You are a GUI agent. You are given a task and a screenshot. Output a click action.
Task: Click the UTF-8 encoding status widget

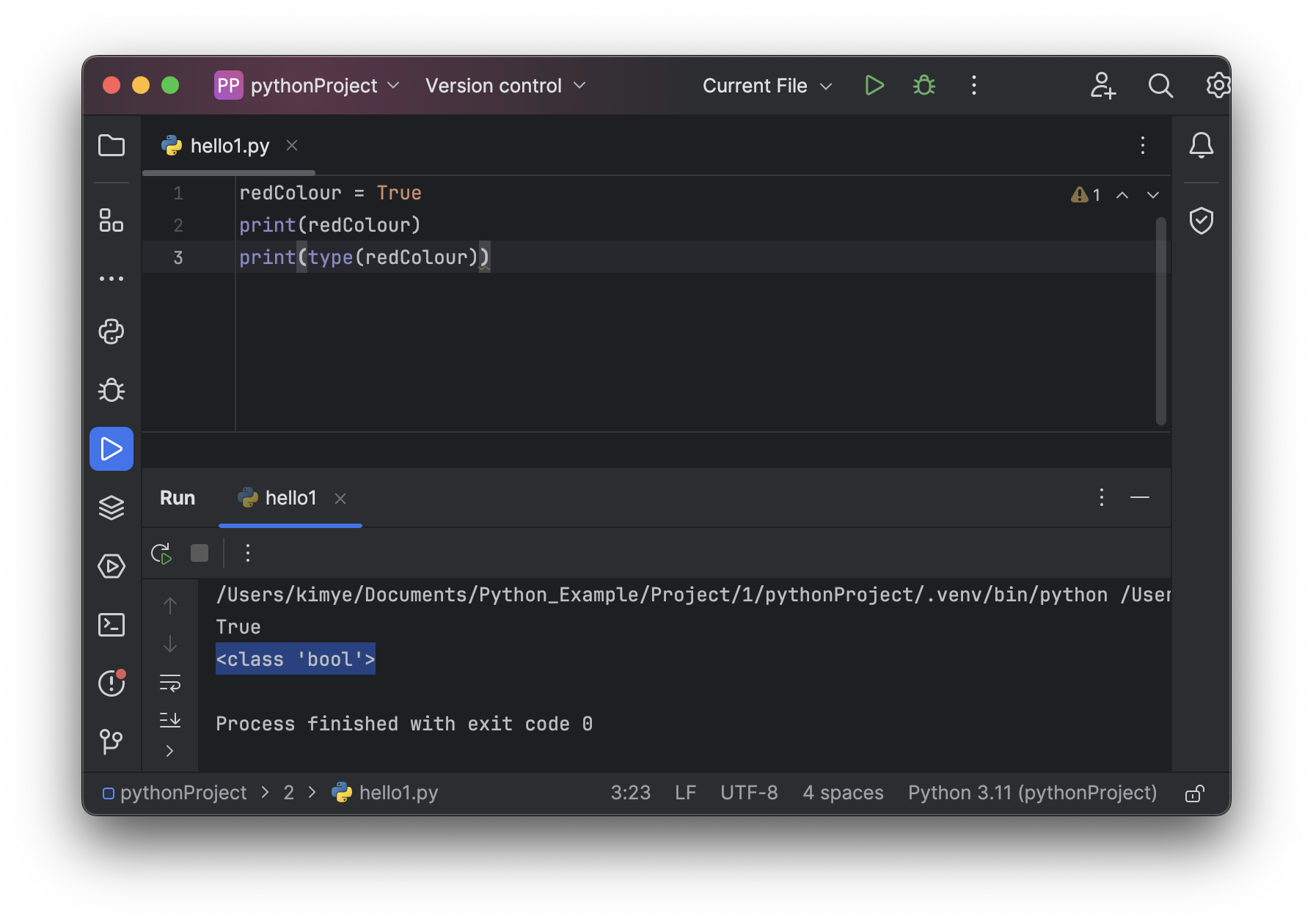749,793
